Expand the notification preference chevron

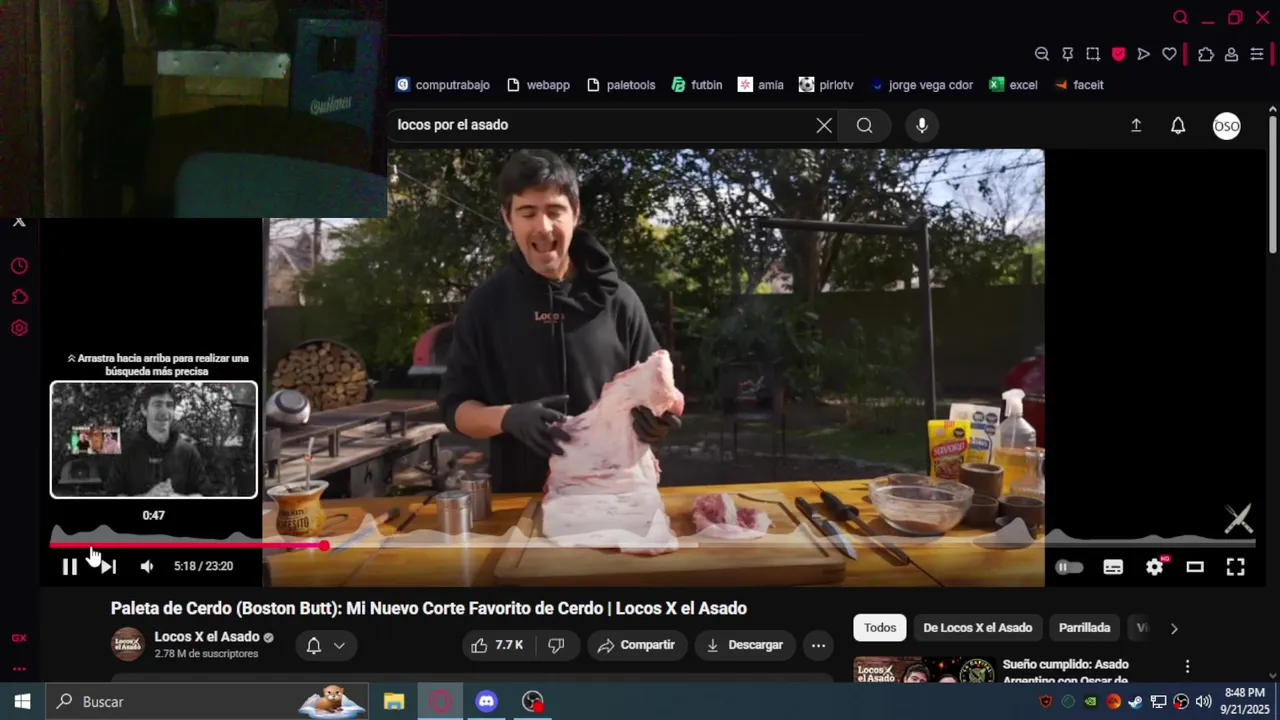tap(339, 645)
